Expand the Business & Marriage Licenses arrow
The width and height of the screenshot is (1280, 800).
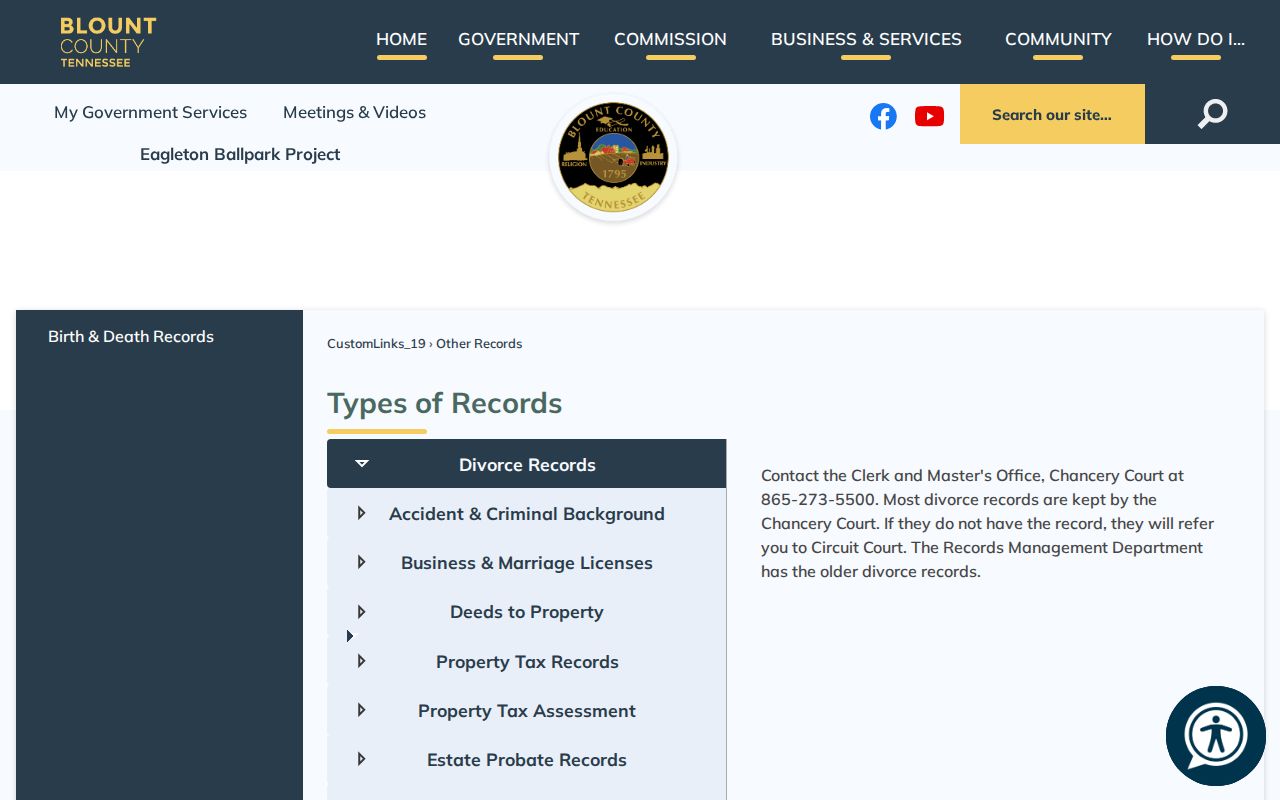click(362, 562)
